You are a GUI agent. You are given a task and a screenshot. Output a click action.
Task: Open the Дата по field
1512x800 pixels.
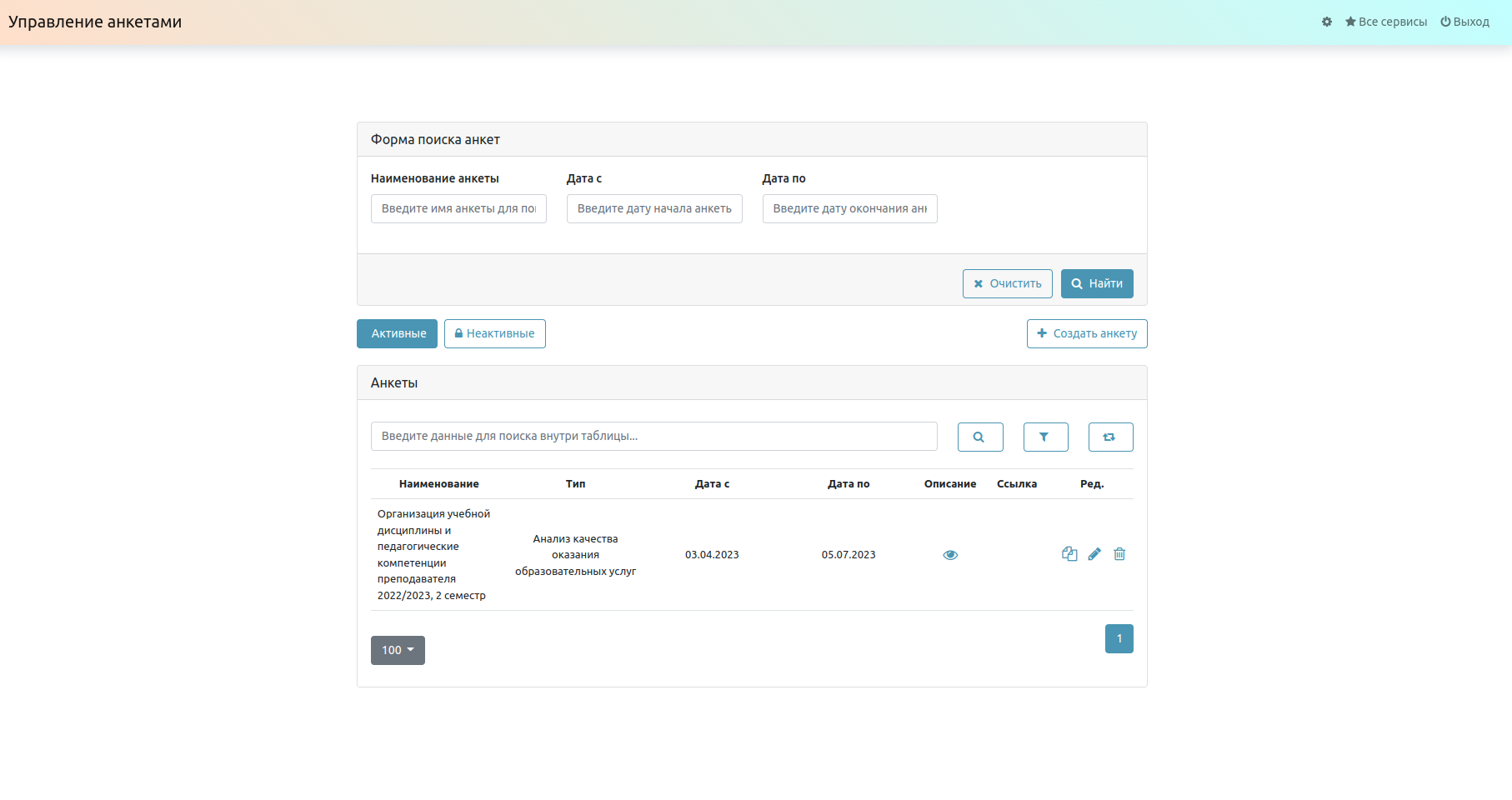click(x=850, y=208)
